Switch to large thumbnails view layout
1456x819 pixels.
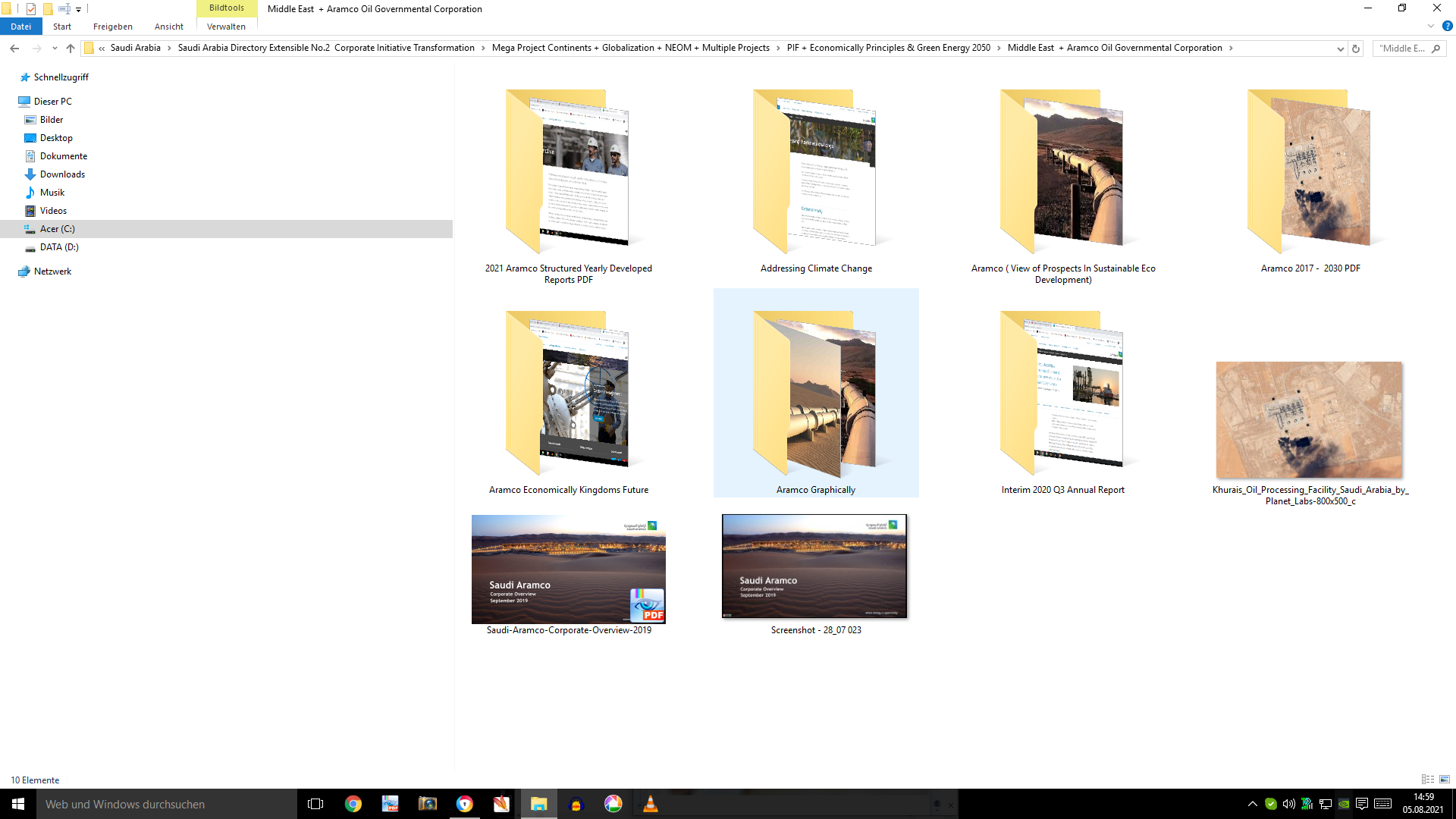[1445, 780]
